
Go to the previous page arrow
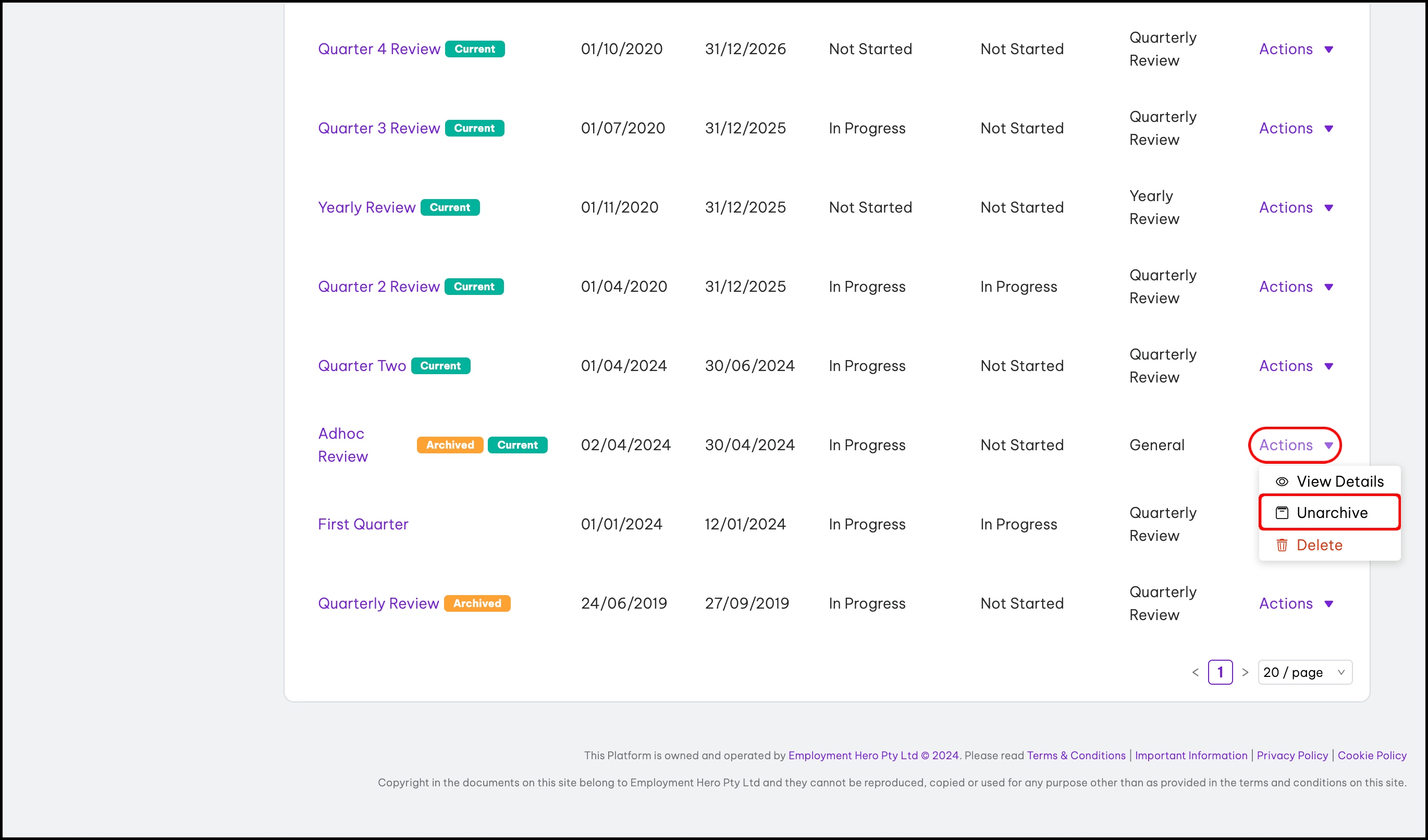point(1195,672)
